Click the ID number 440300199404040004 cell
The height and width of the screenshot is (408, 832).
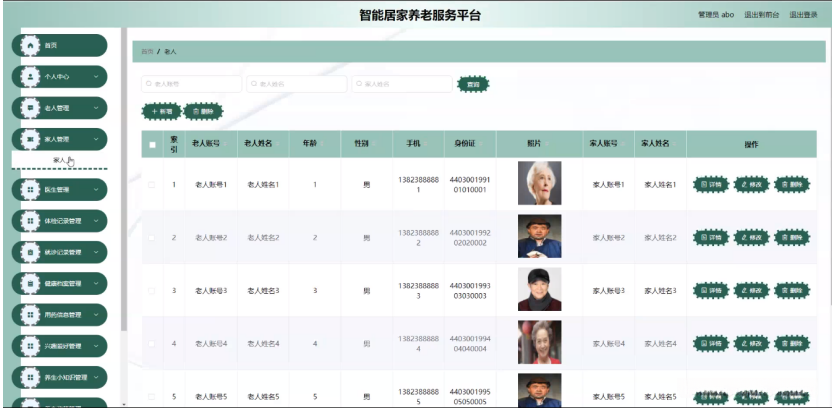(x=470, y=344)
